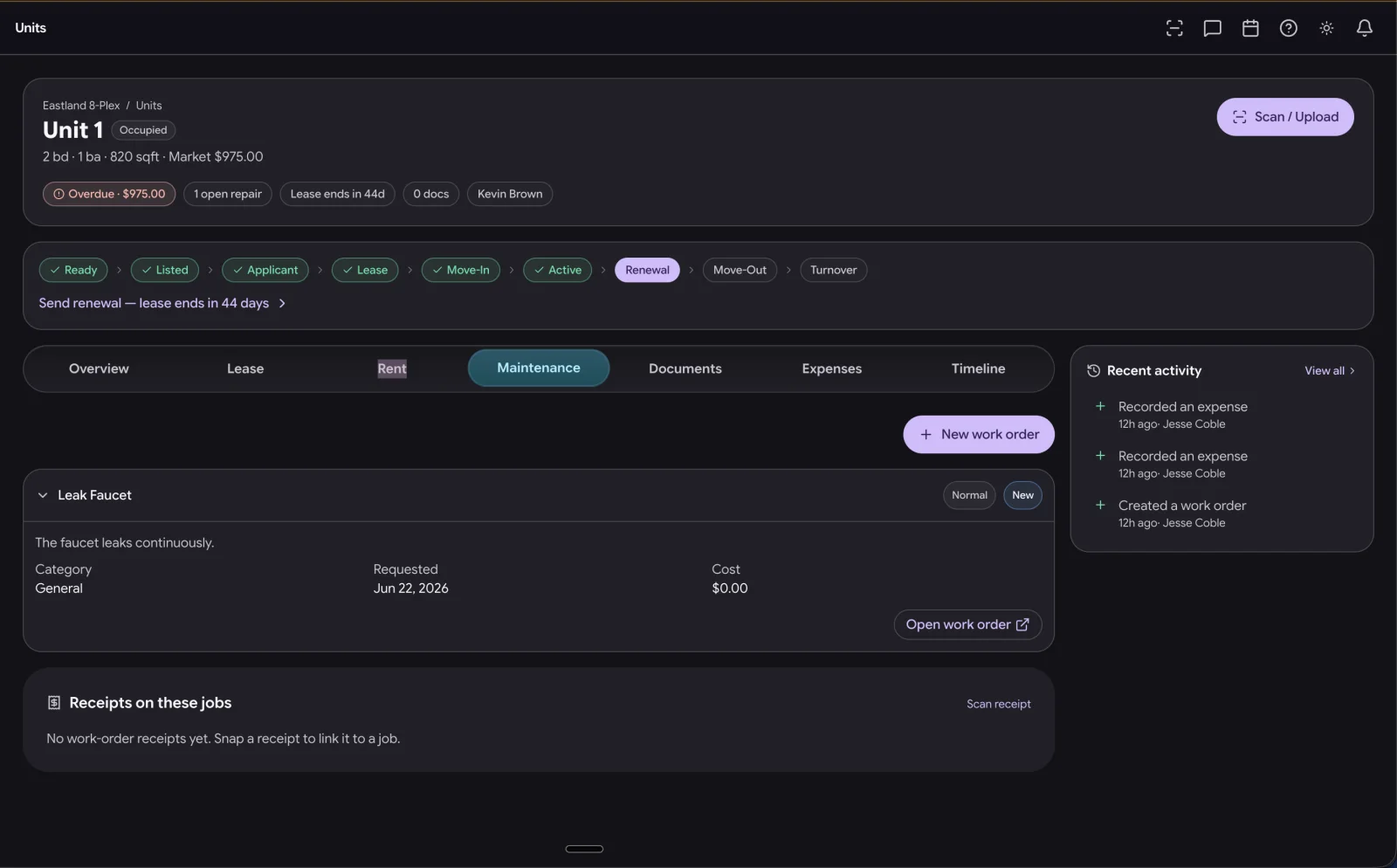Click the Jun 22, 2026 requested date
The height and width of the screenshot is (868, 1397).
pos(410,589)
